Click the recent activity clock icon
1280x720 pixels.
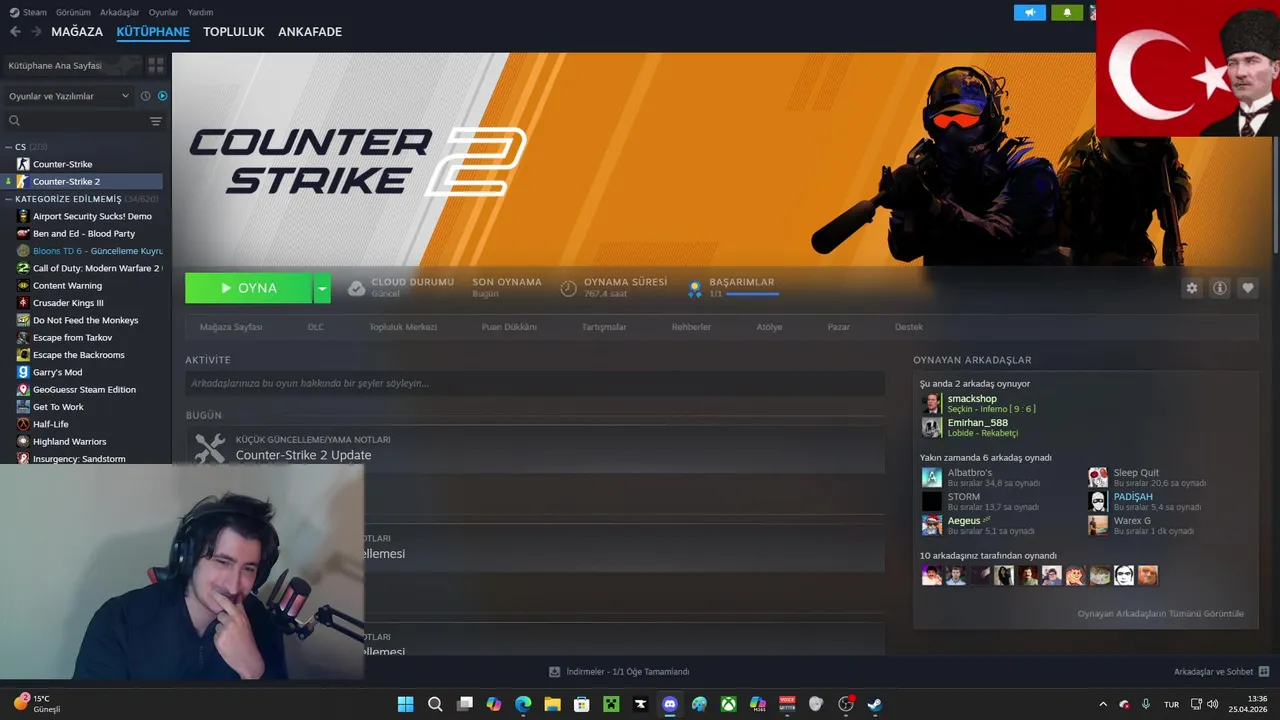145,96
